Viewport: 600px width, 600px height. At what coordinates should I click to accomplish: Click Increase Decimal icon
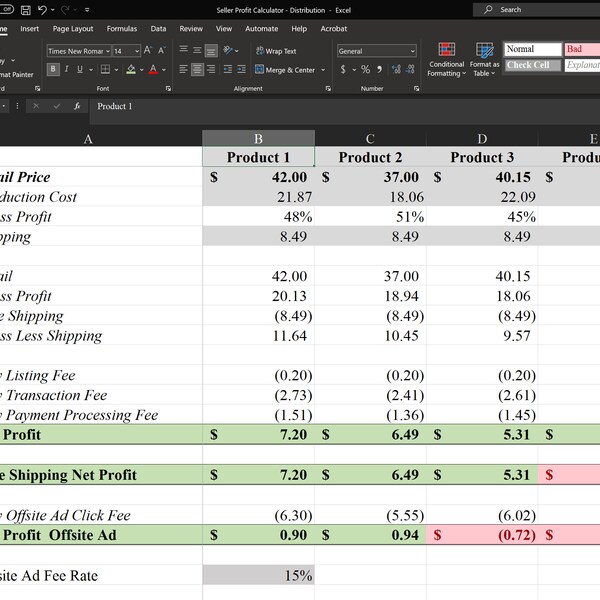pos(396,69)
